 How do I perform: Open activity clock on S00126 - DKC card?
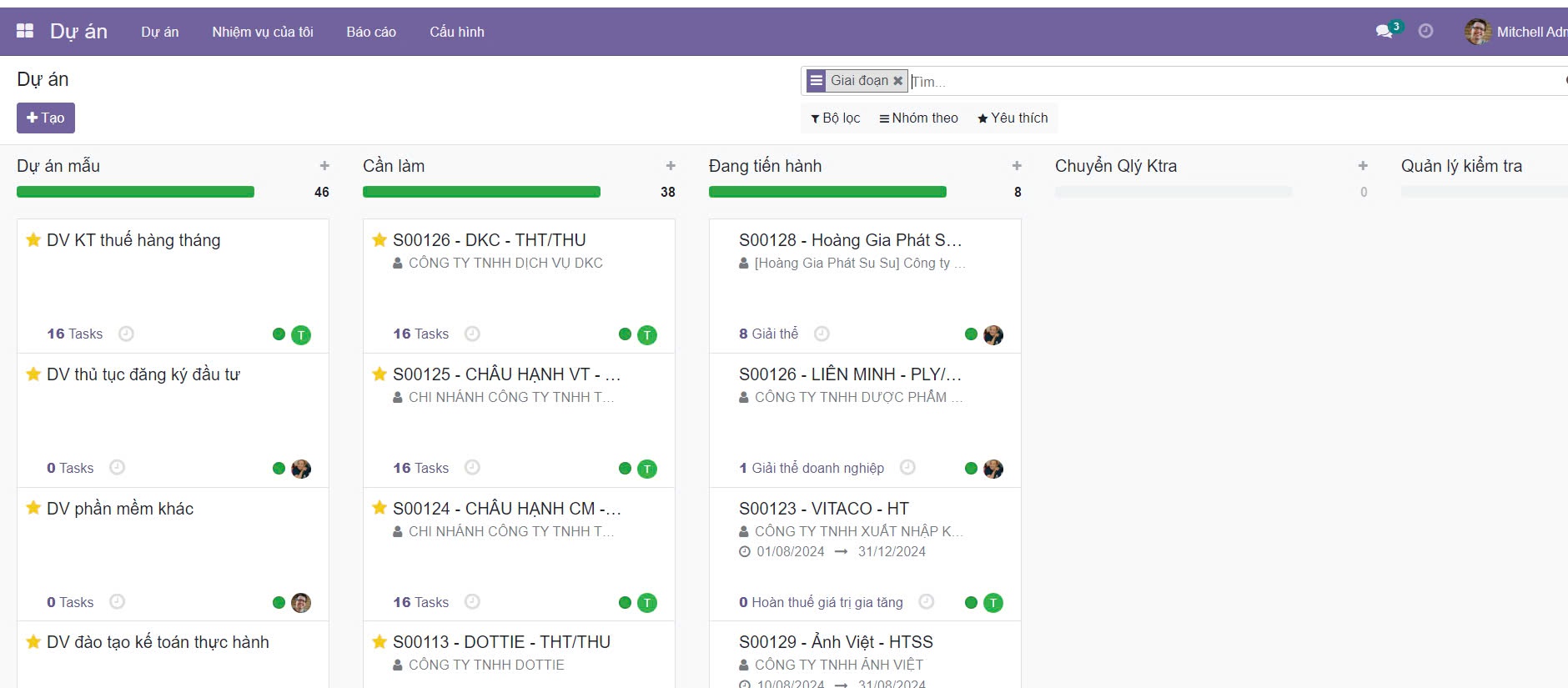click(x=472, y=334)
